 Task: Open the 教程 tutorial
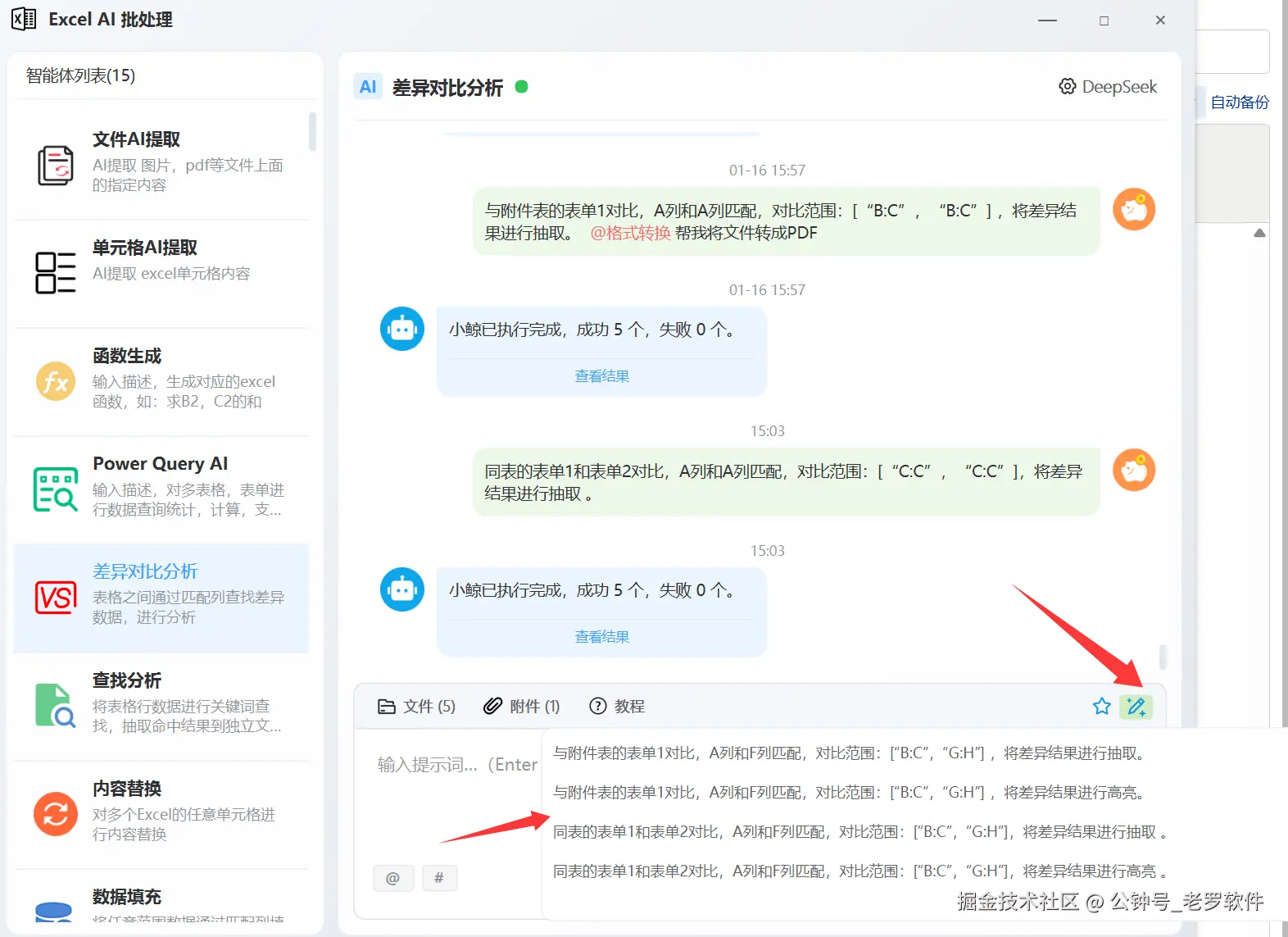[x=617, y=706]
